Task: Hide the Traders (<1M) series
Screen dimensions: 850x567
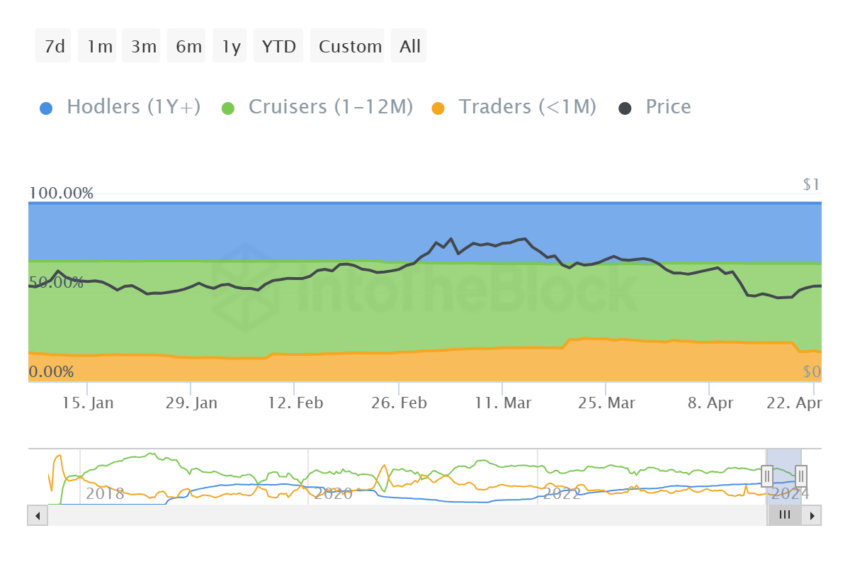Action: pyautogui.click(x=514, y=107)
